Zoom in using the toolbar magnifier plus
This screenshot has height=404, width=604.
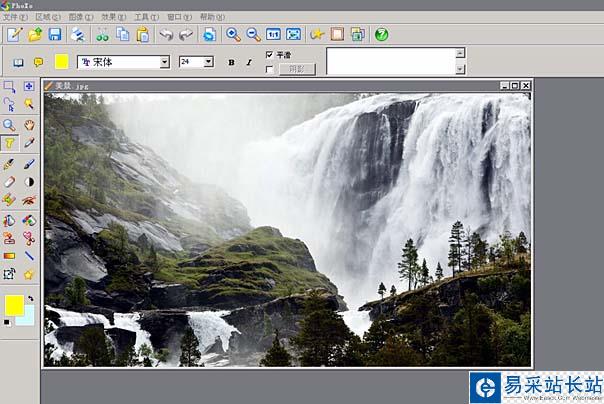(x=233, y=35)
